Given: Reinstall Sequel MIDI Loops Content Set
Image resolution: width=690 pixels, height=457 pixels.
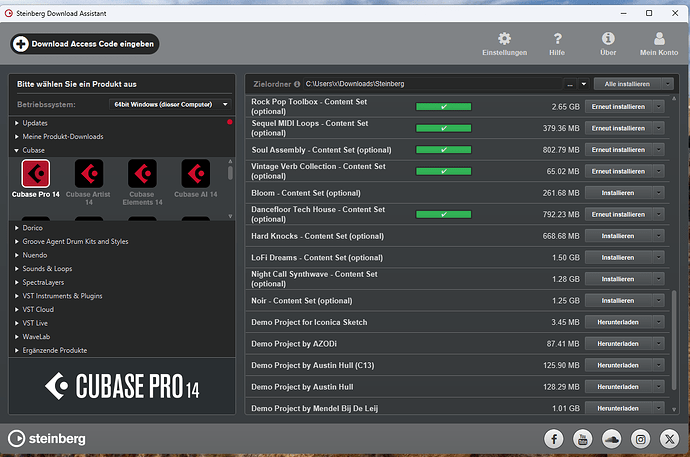Looking at the screenshot, I should pyautogui.click(x=618, y=128).
